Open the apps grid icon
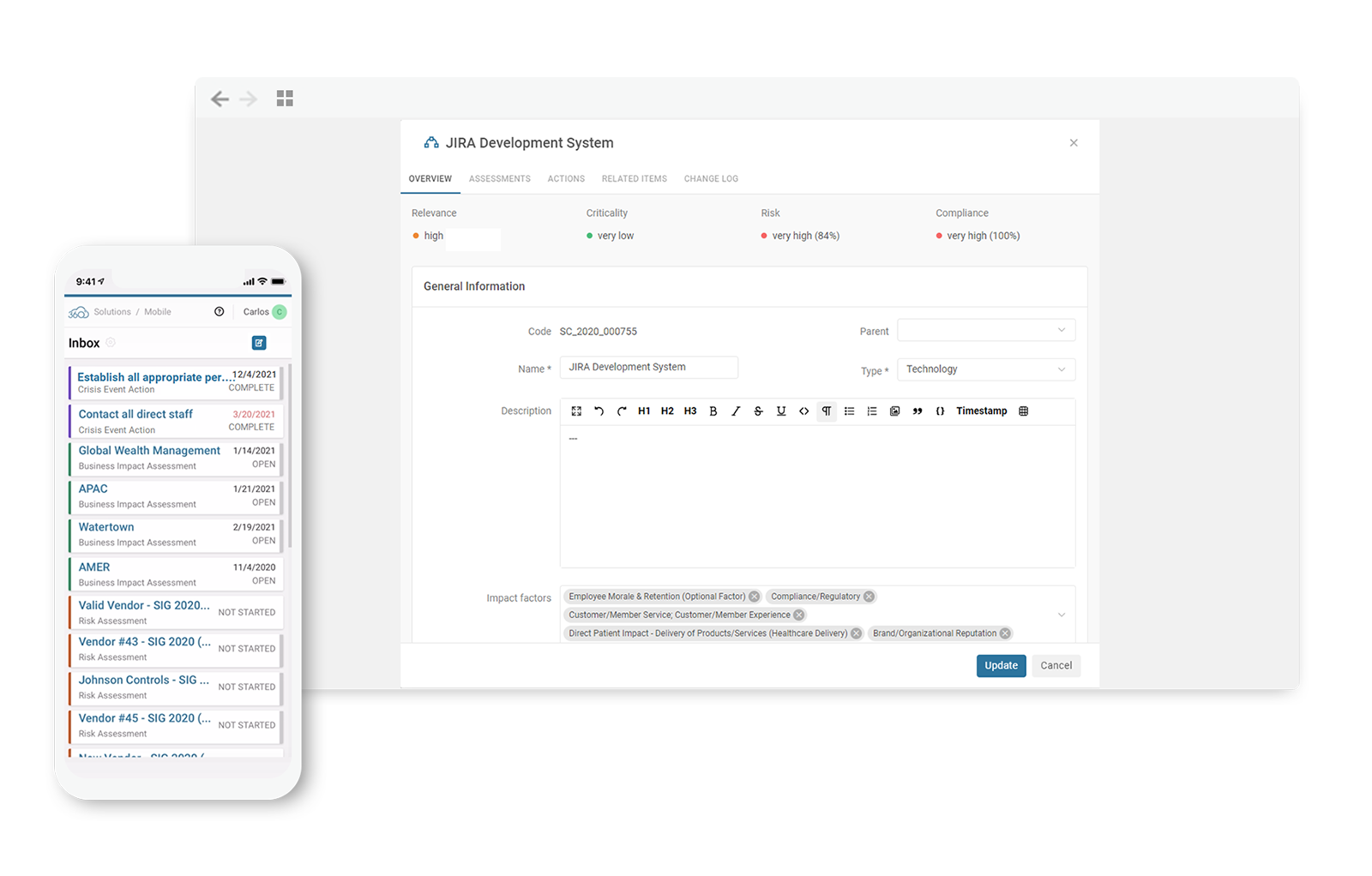The width and height of the screenshot is (1372, 876). pos(285,99)
